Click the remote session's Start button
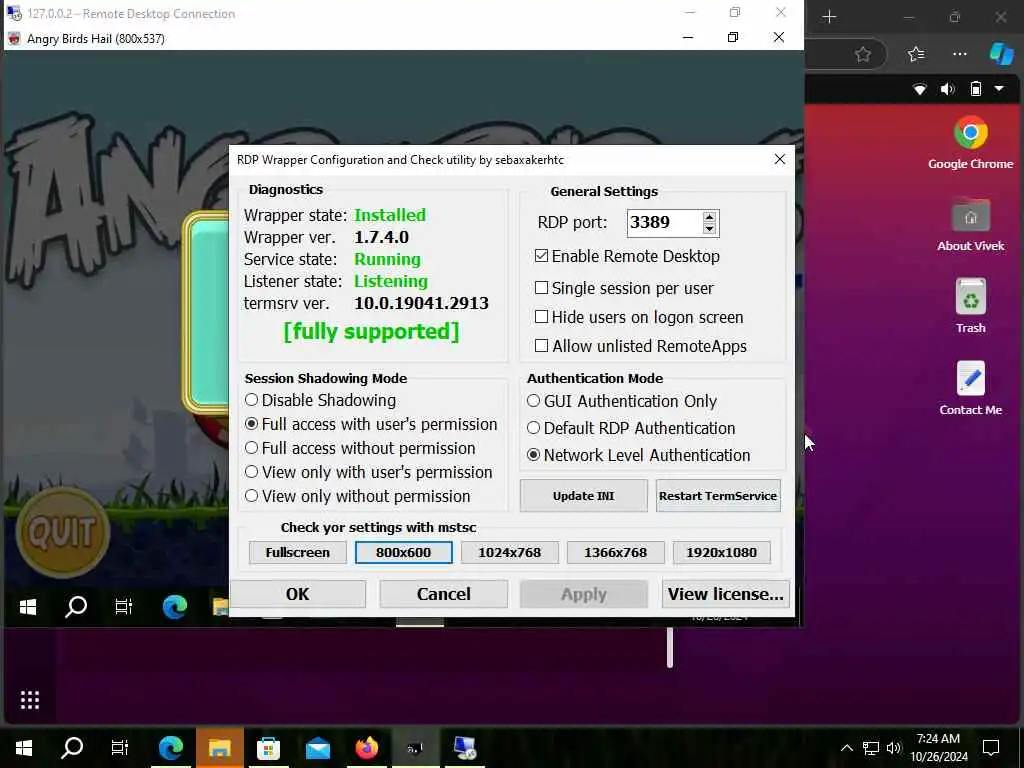Screen dimensions: 1024x768 [x=28, y=607]
